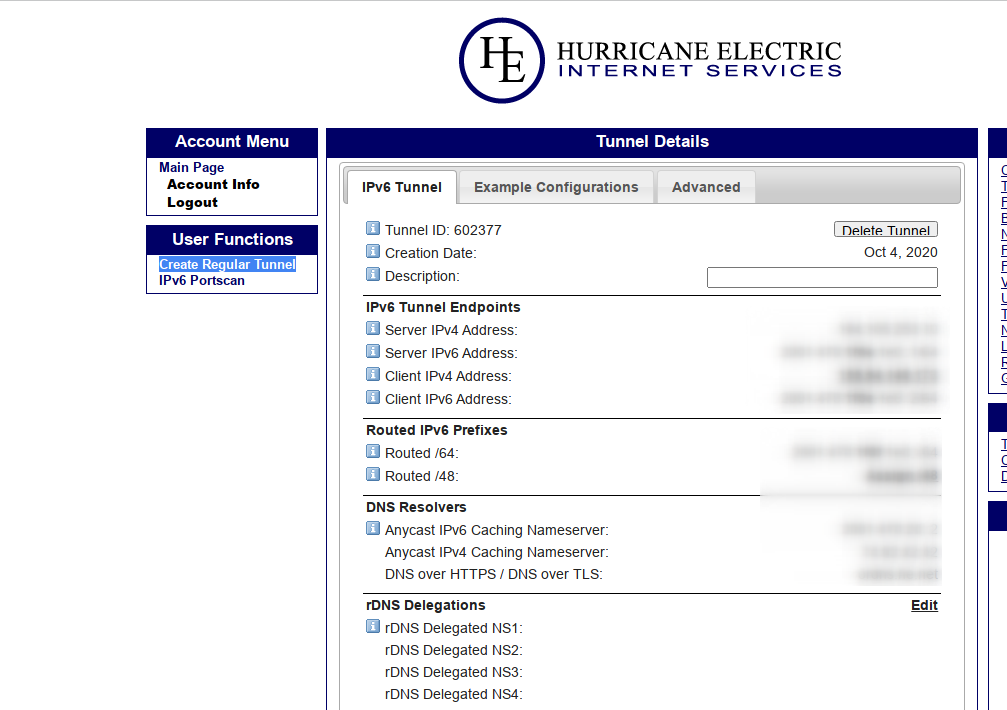Viewport: 1007px width, 710px height.
Task: Click info icon for Anycast IPv6 Caching Nameserver
Action: pyautogui.click(x=372, y=528)
